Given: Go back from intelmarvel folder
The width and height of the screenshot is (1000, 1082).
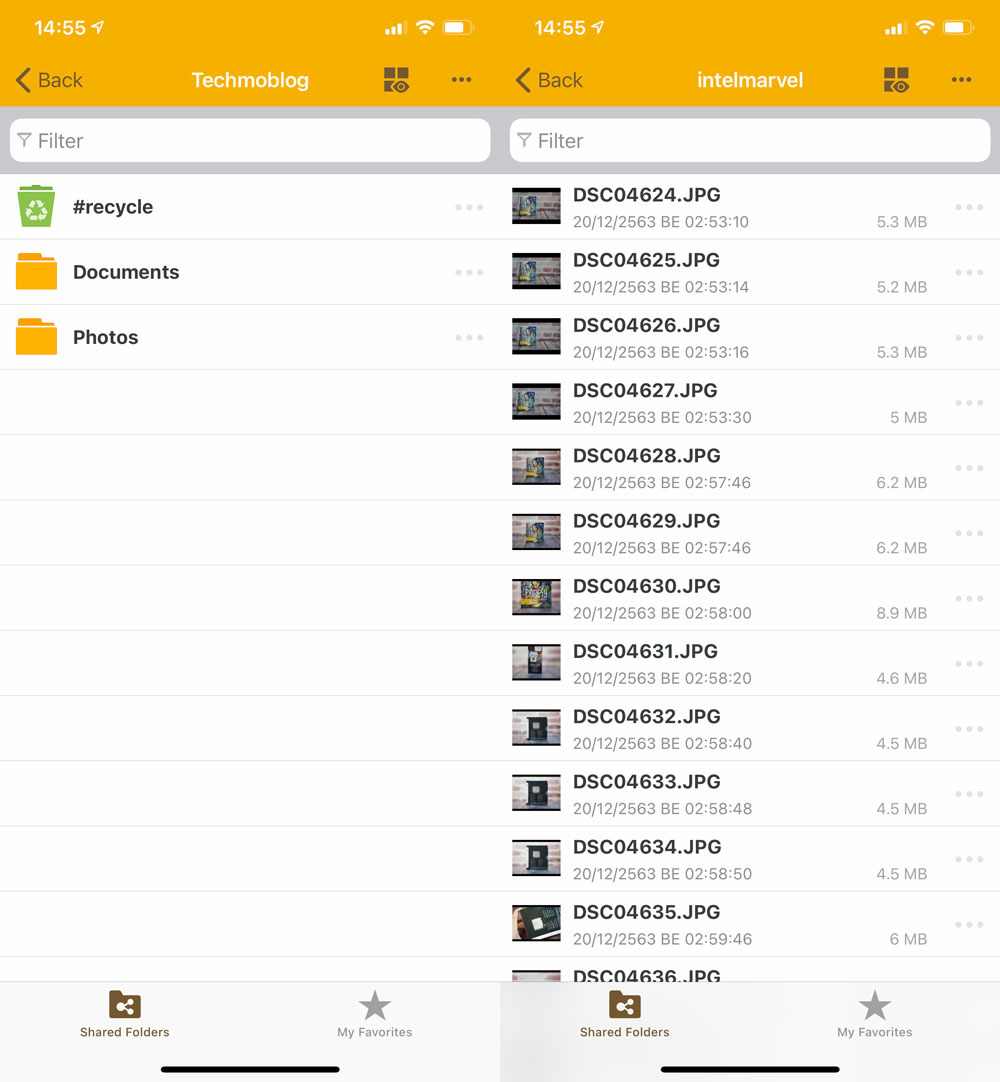Looking at the screenshot, I should click(550, 80).
